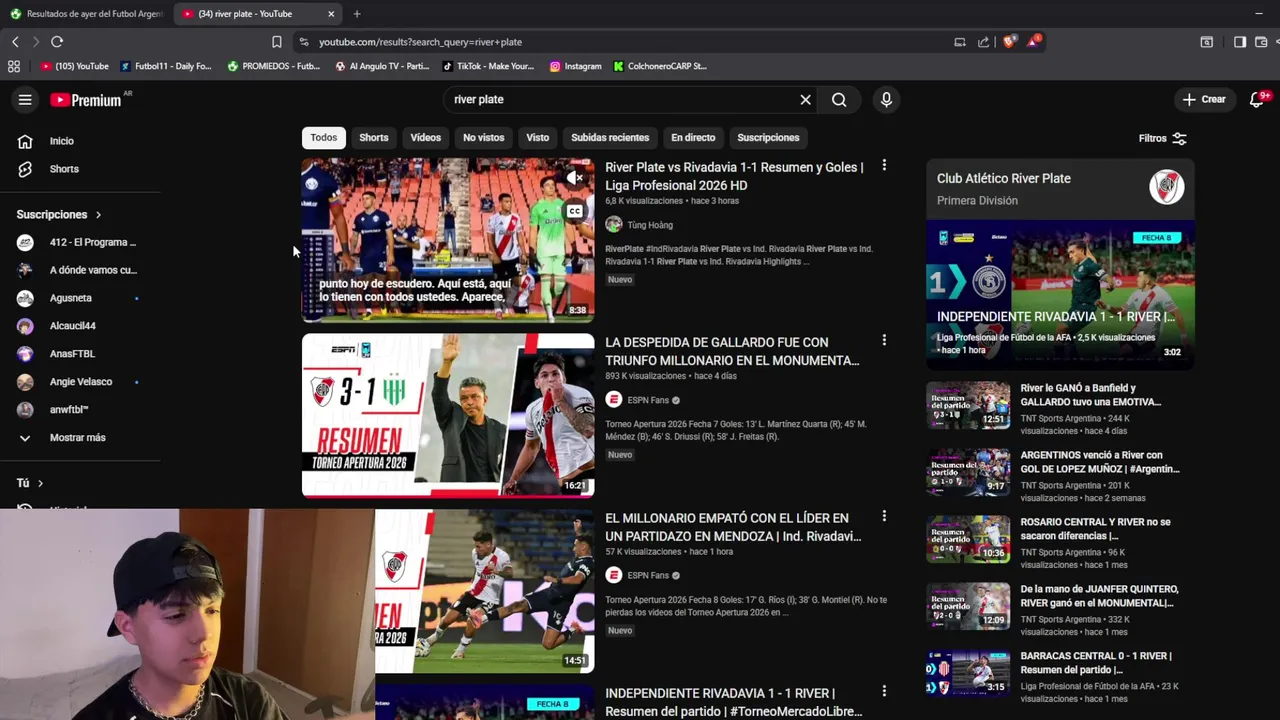Open BARRACAS CENTRAL 0 - 1 RIVER video
Screen dimensions: 1280x720
click(x=1096, y=662)
